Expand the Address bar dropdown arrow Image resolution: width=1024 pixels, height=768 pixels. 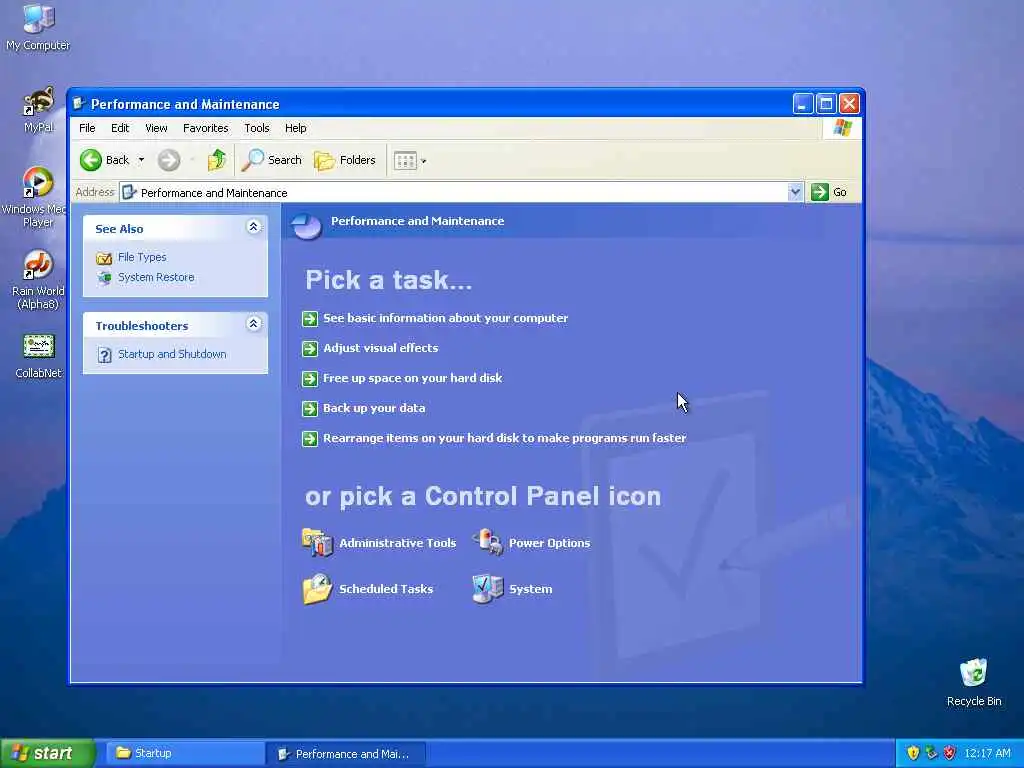795,192
